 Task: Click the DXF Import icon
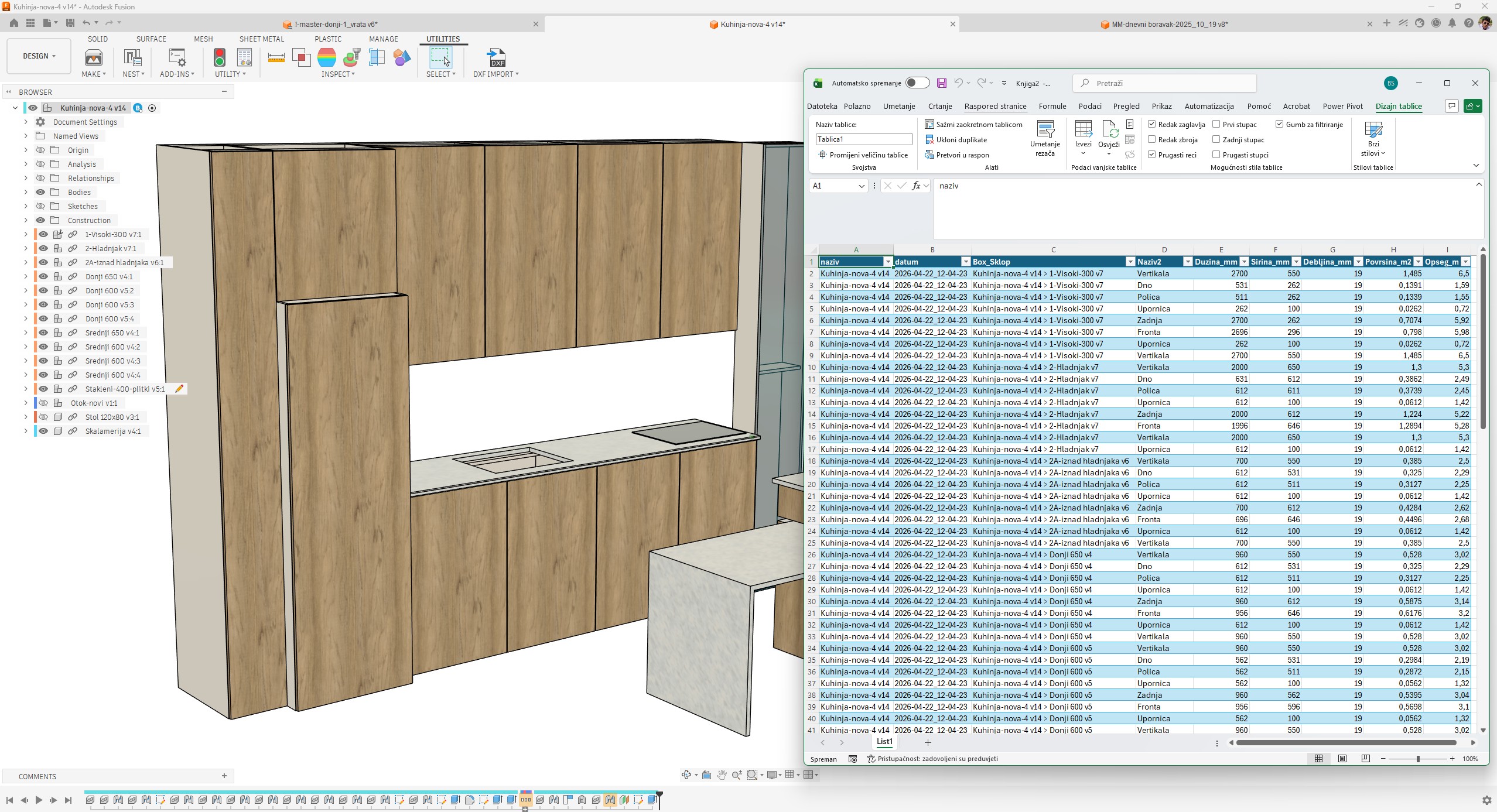[x=496, y=58]
